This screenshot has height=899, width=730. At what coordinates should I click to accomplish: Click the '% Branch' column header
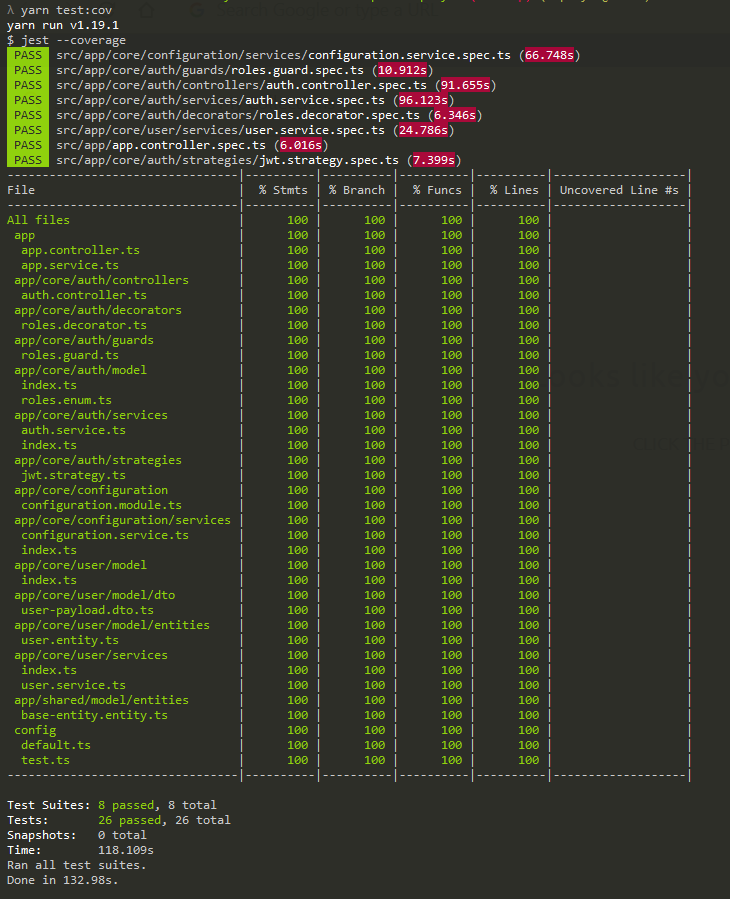pyautogui.click(x=356, y=190)
